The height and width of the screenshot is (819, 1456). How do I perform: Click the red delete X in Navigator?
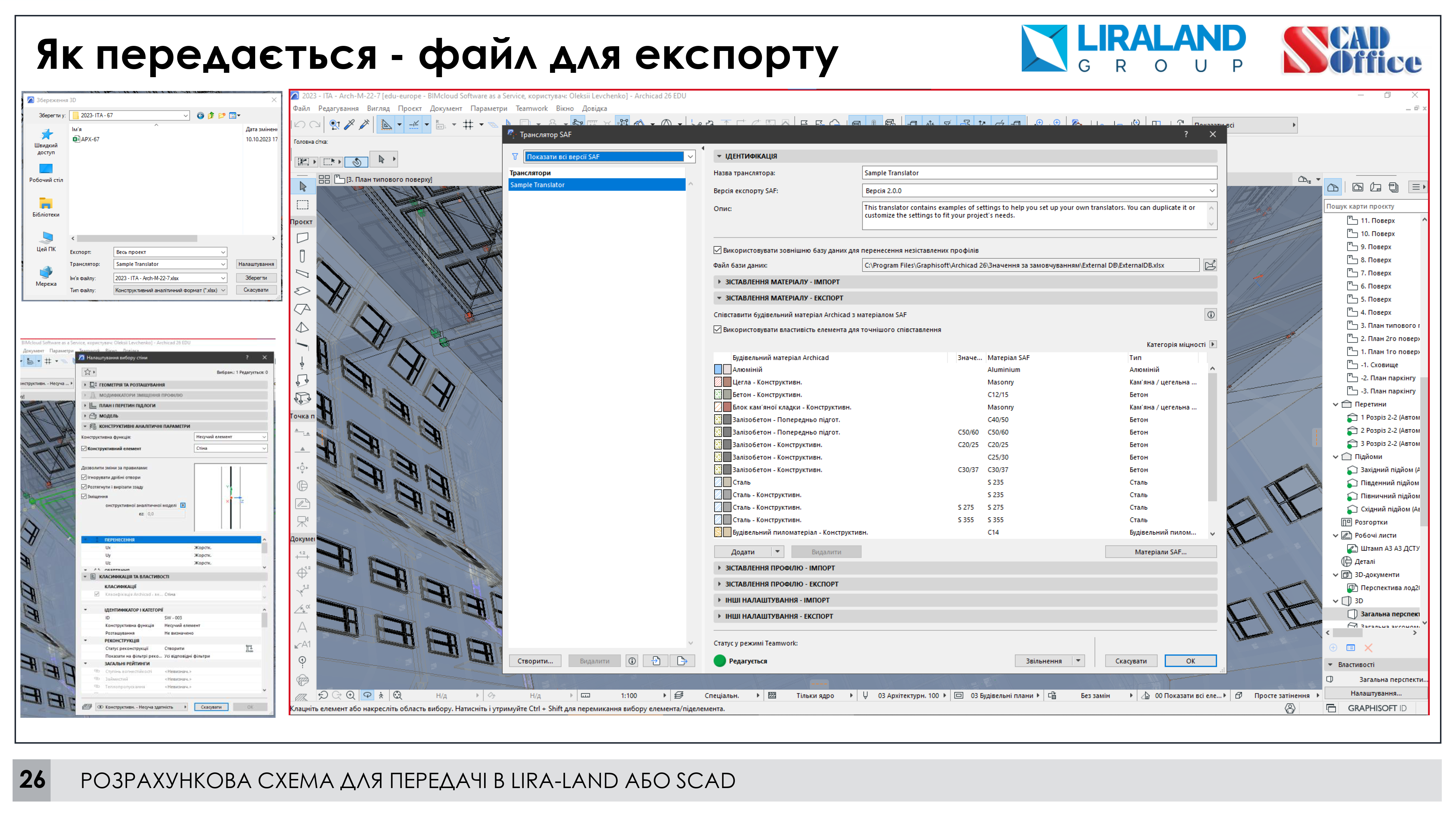[1368, 648]
